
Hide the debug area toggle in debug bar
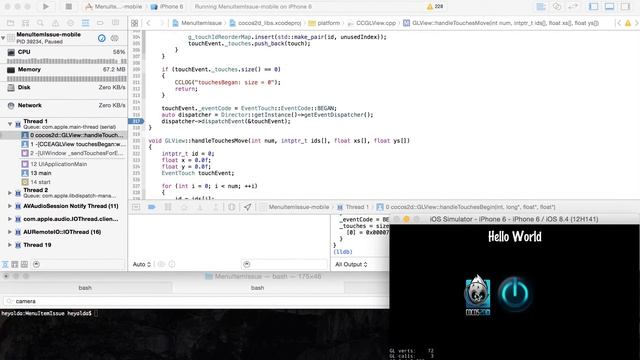pos(136,207)
